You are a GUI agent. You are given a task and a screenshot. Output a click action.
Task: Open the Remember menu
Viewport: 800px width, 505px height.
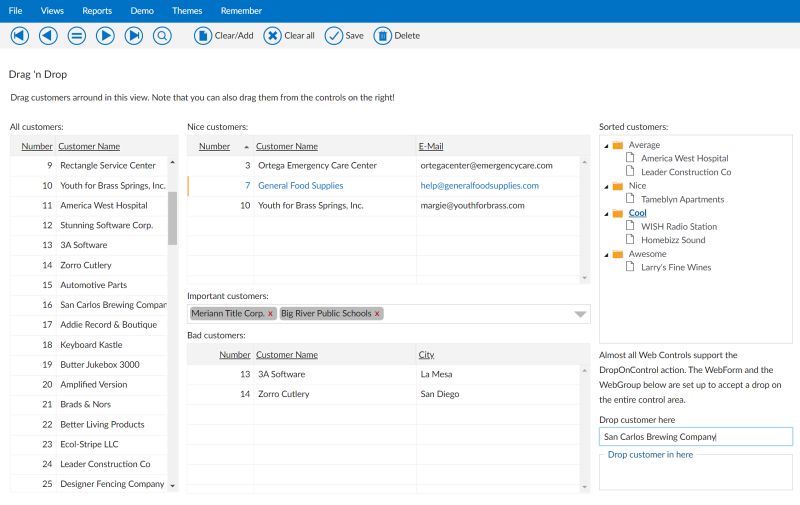point(241,11)
